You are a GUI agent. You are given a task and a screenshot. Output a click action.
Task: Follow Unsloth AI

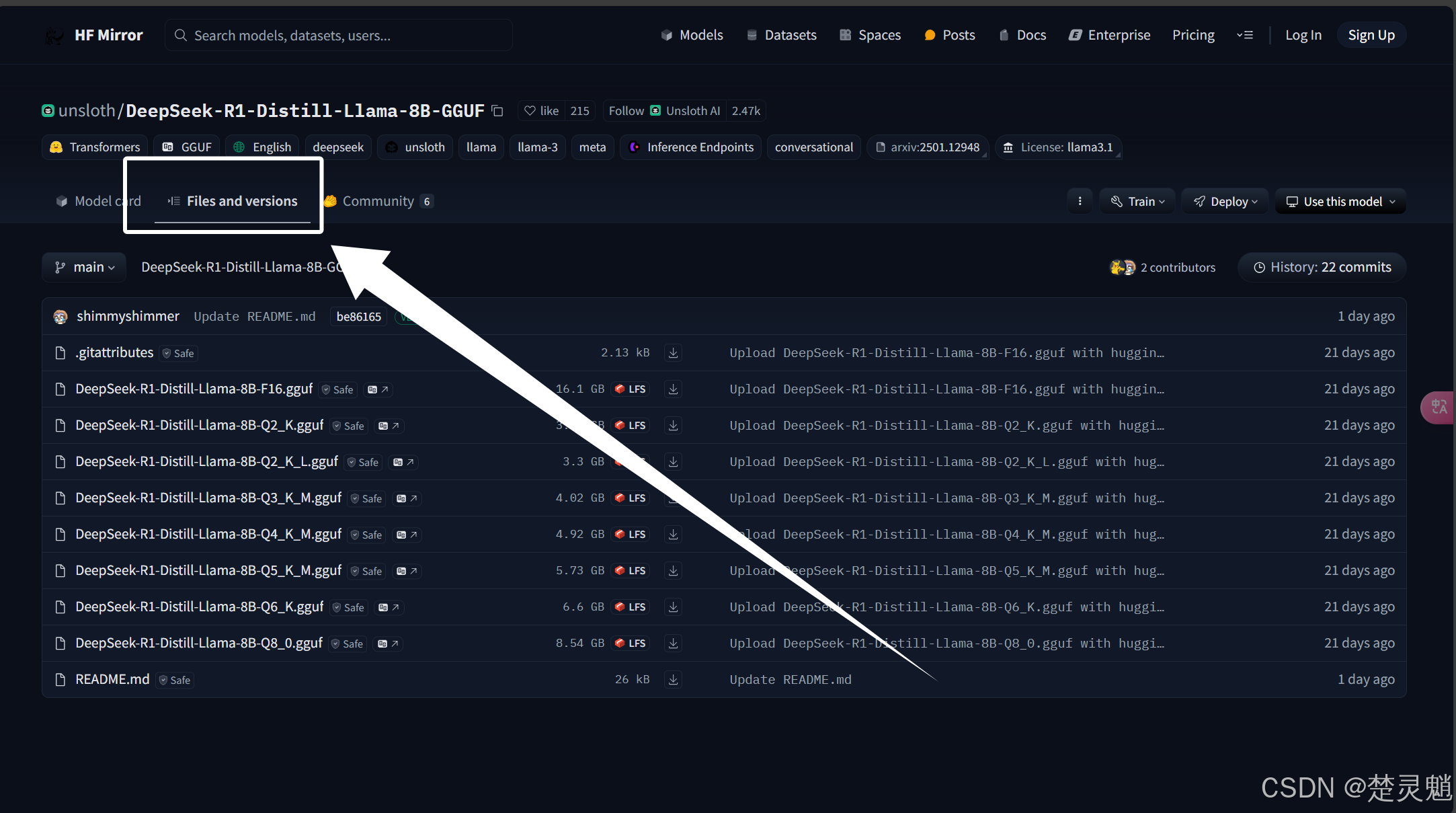tap(626, 111)
